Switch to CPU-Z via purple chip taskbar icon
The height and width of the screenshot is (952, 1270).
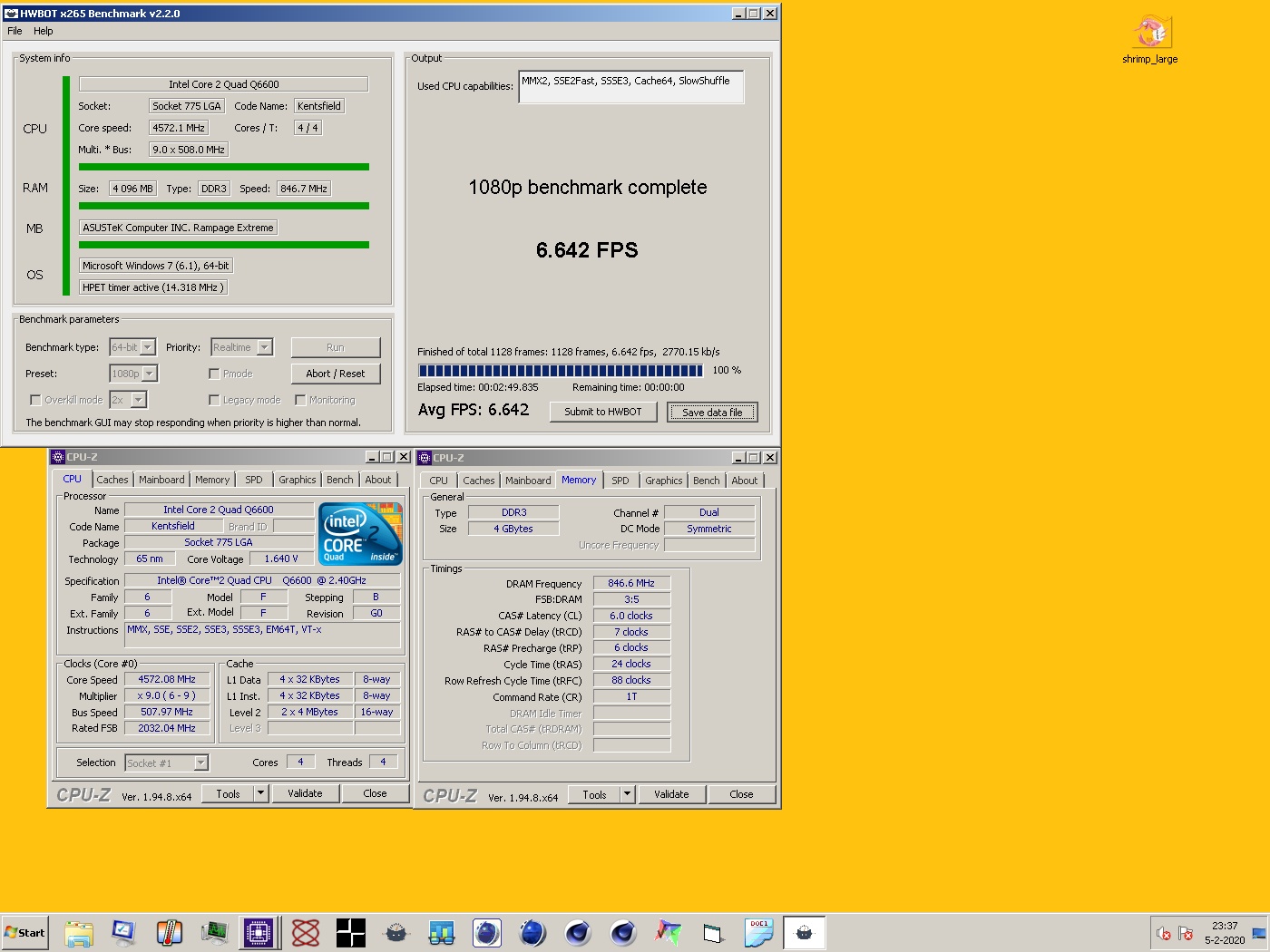[258, 932]
